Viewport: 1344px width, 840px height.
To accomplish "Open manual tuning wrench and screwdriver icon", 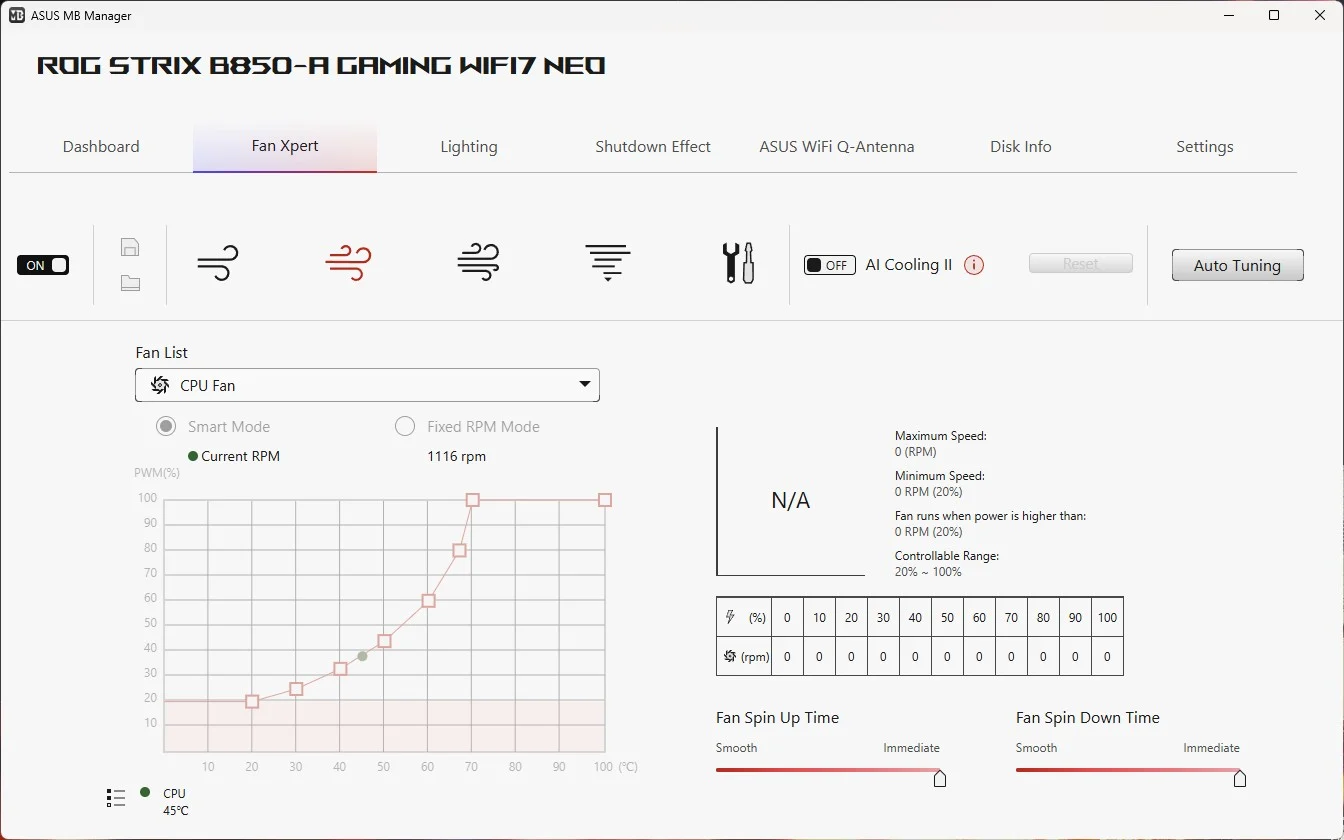I will [738, 263].
